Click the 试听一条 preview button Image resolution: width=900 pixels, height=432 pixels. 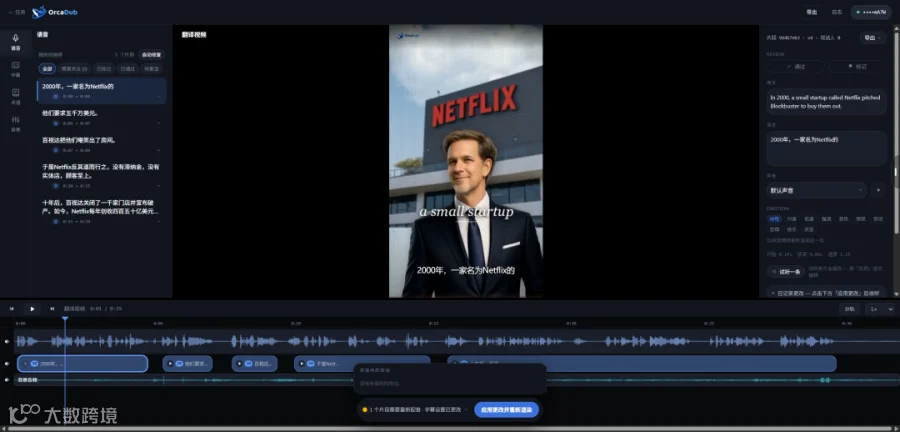click(785, 272)
